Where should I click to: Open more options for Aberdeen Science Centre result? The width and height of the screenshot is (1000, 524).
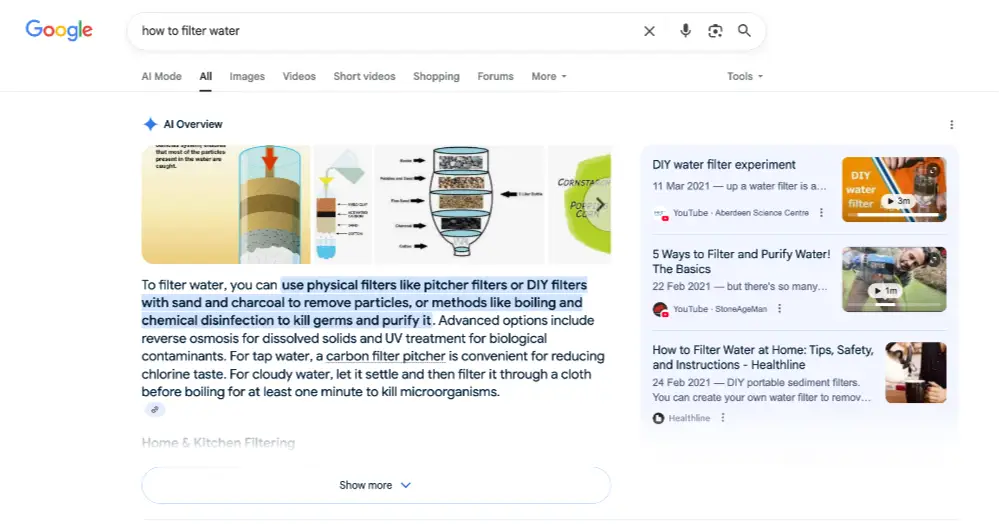click(822, 213)
